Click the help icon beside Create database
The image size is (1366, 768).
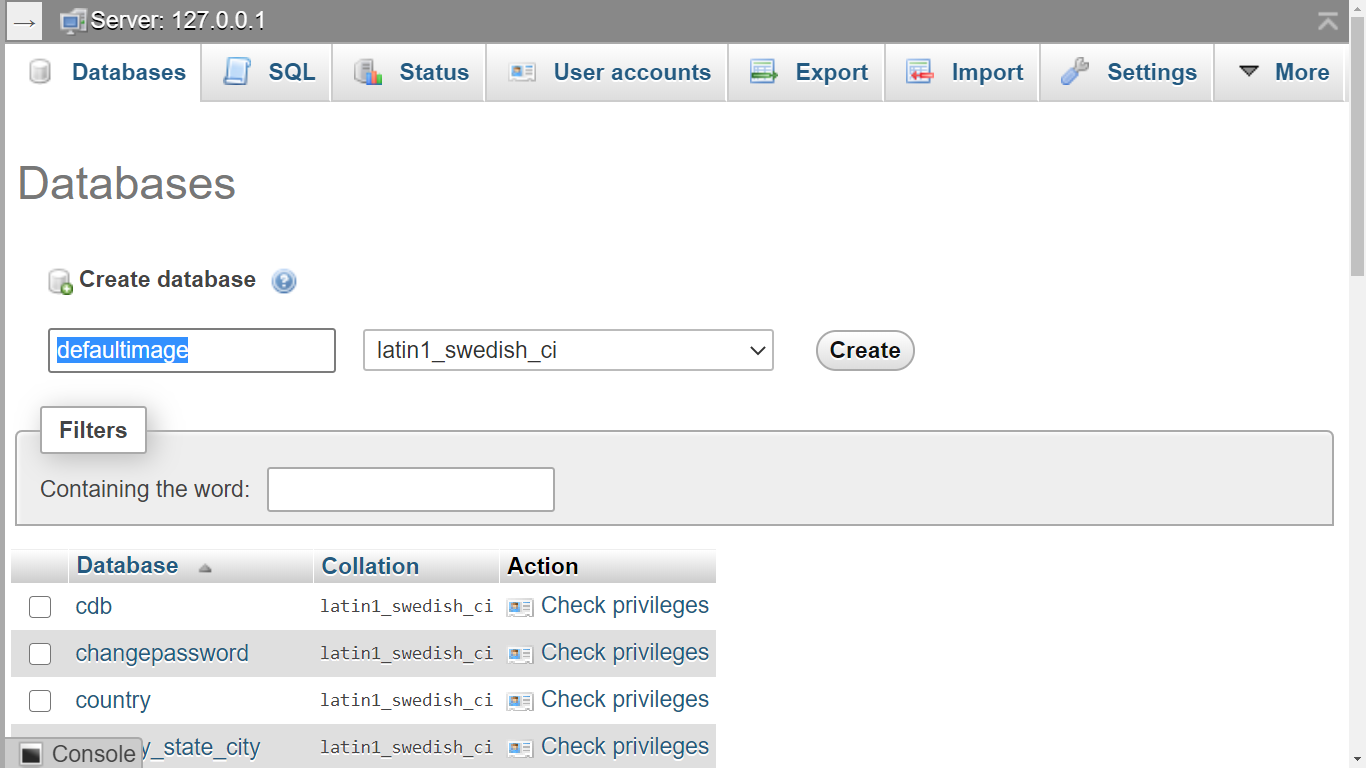pos(284,281)
